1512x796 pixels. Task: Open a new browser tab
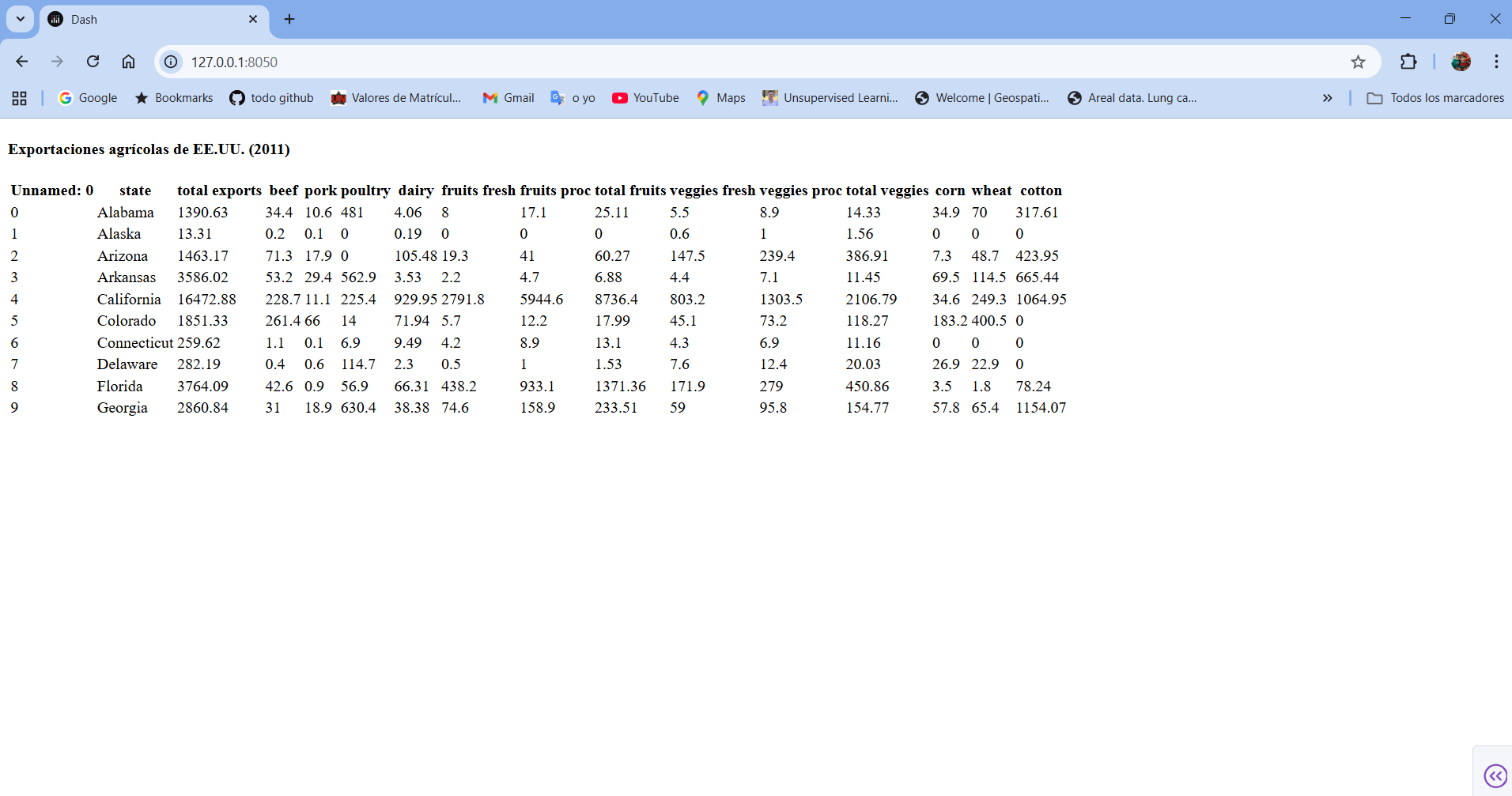289,19
